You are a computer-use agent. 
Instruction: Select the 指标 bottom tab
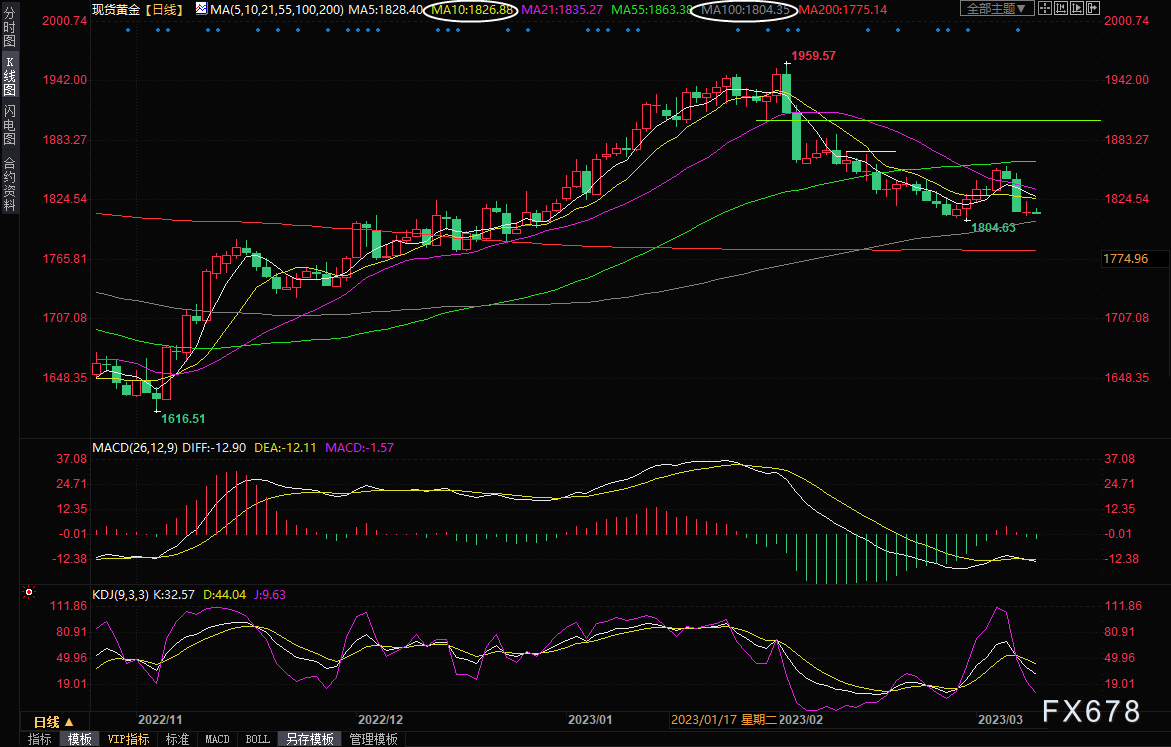(40, 739)
